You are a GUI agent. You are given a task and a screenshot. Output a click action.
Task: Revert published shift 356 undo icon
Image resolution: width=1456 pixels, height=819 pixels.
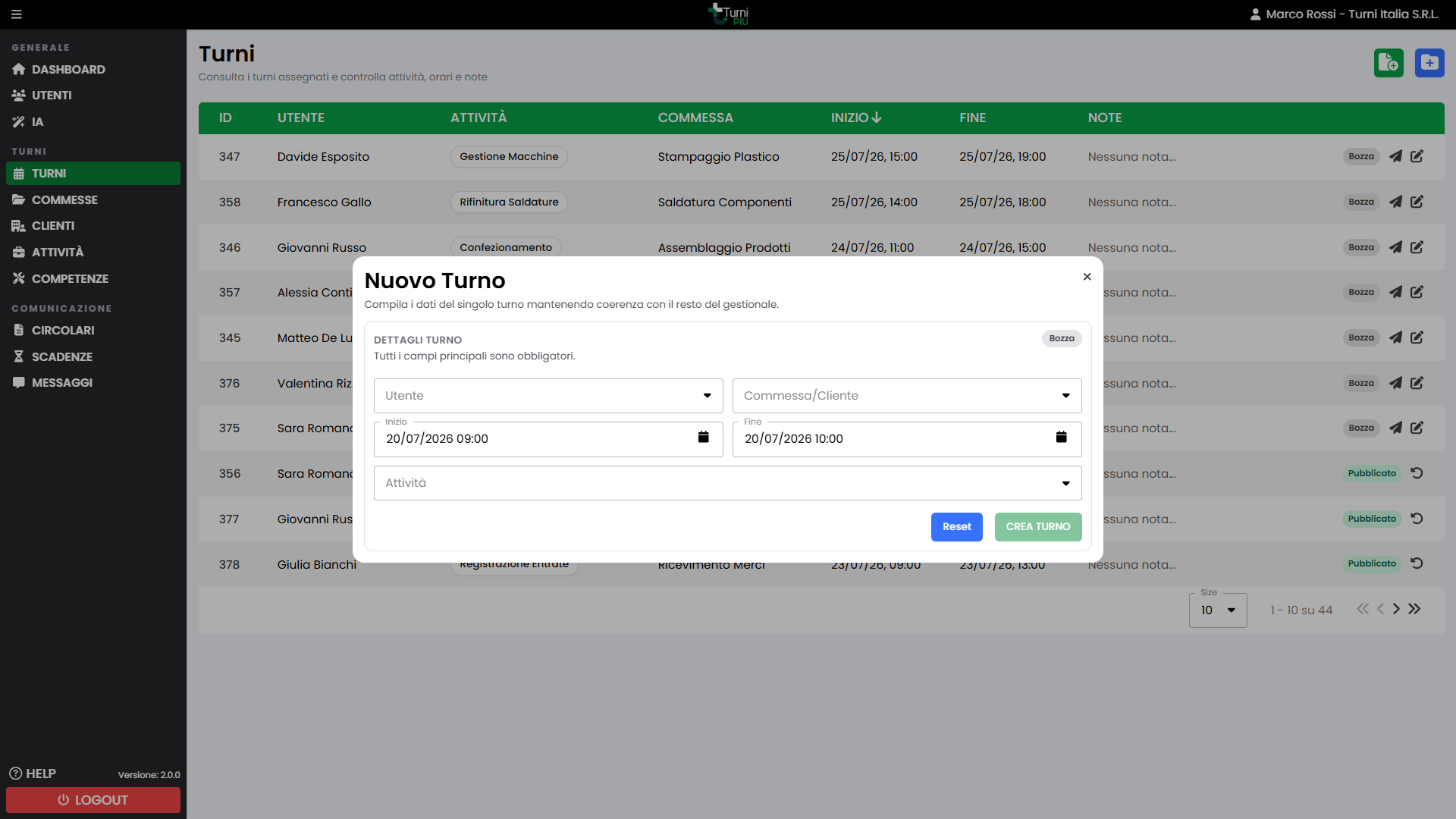point(1417,473)
